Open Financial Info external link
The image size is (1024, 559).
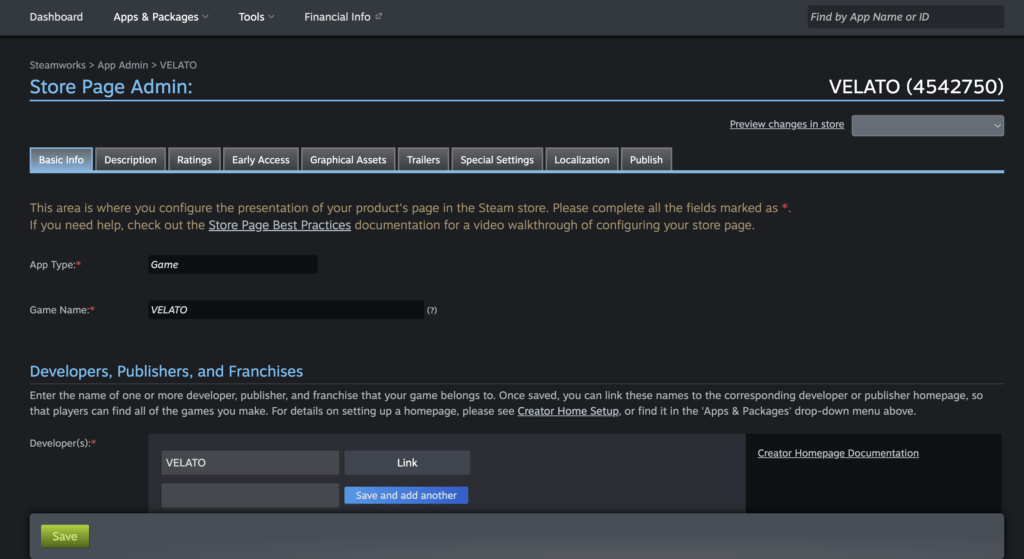click(x=343, y=17)
